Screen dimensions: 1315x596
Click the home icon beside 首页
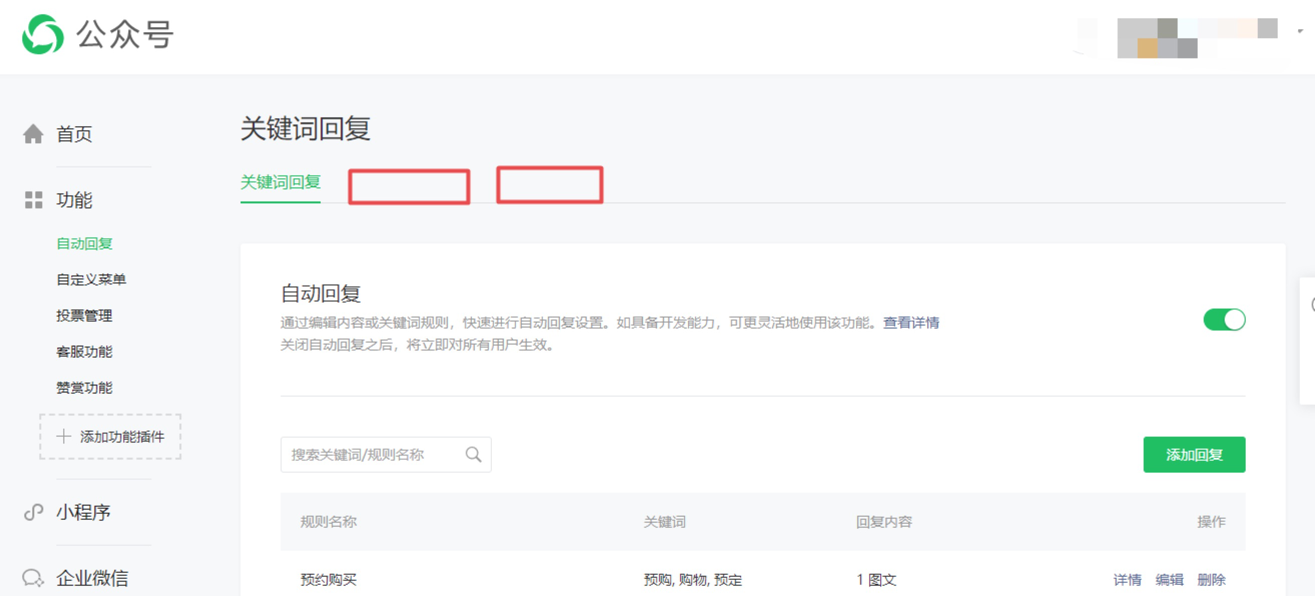(x=33, y=134)
